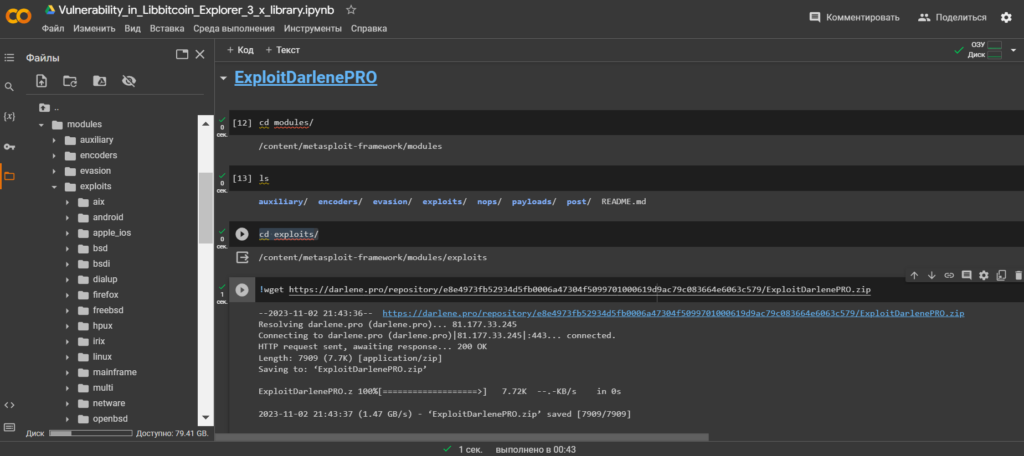
Task: Toggle showing hidden files eye icon
Action: click(x=129, y=81)
